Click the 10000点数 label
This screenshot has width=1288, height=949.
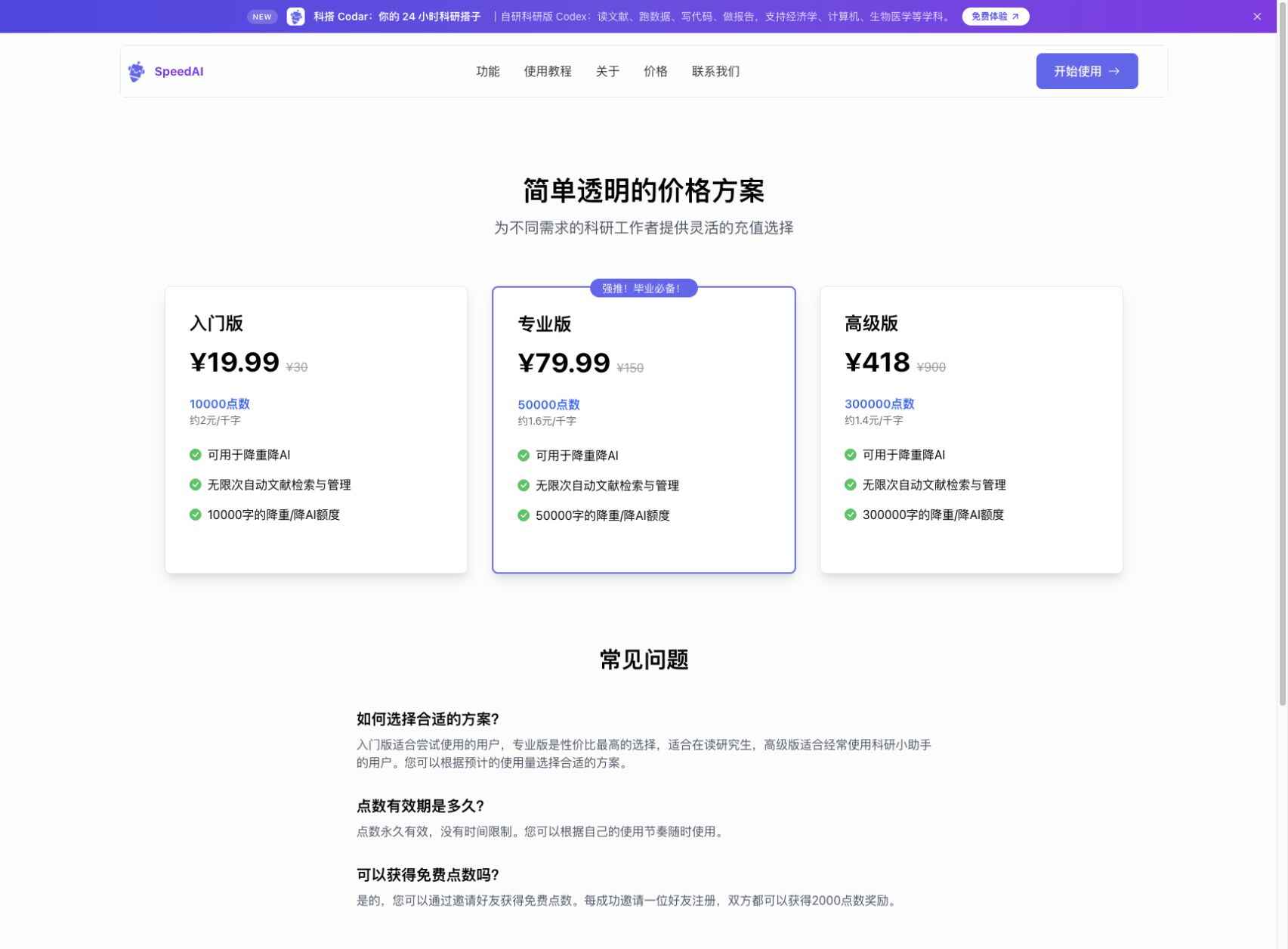coord(220,404)
